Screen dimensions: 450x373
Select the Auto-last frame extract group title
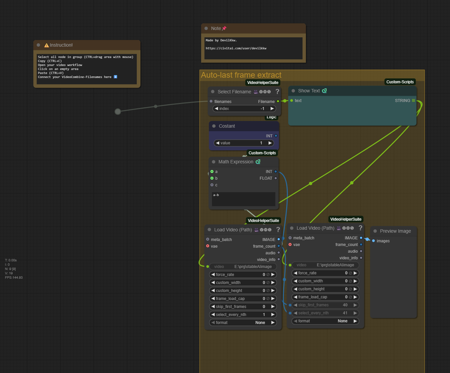[241, 75]
